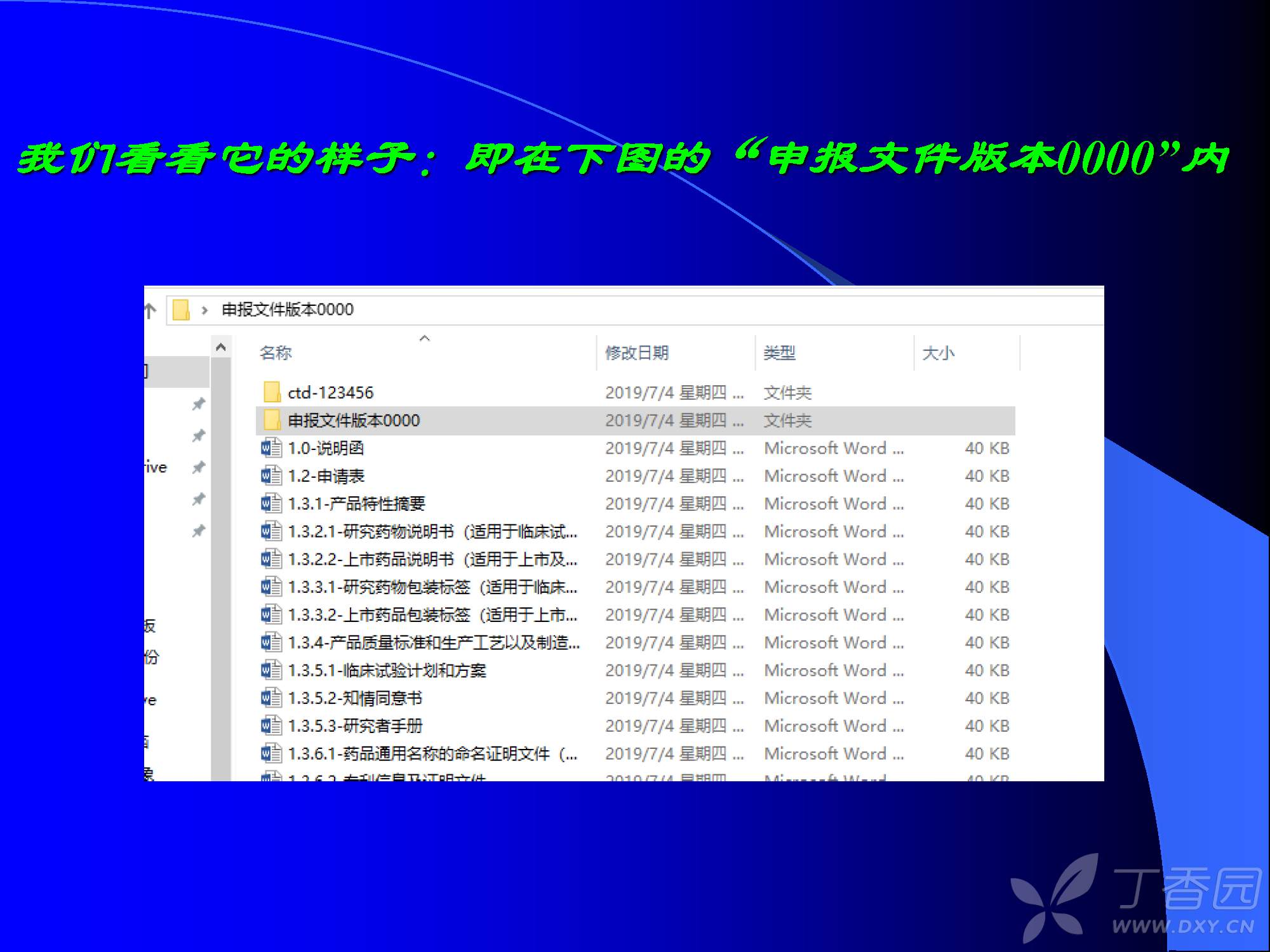Viewport: 1270px width, 952px height.
Task: Click Word icon of 1.3.3.2-上市药品包装标签
Action: click(x=271, y=615)
